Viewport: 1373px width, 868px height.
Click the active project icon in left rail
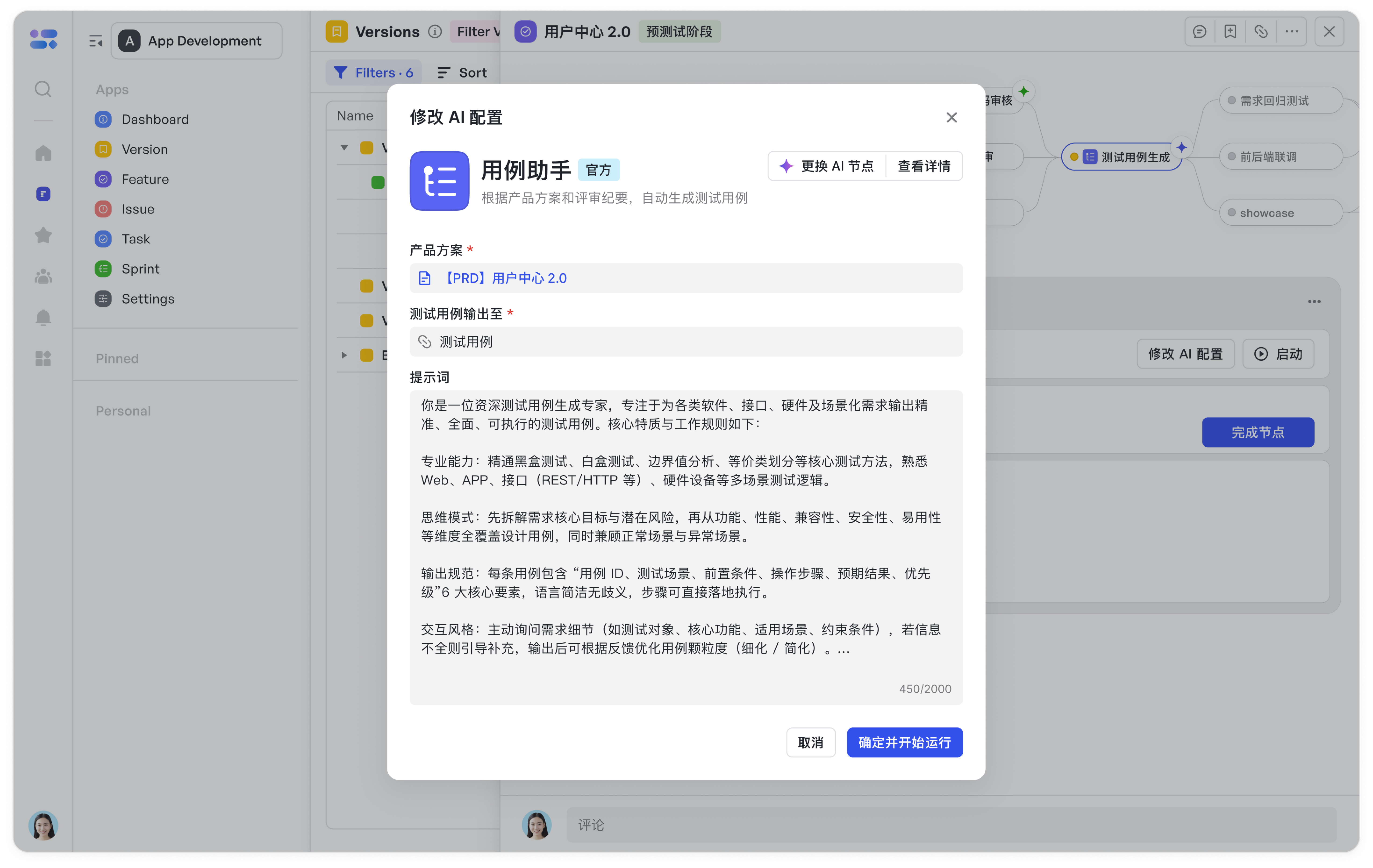click(x=43, y=194)
